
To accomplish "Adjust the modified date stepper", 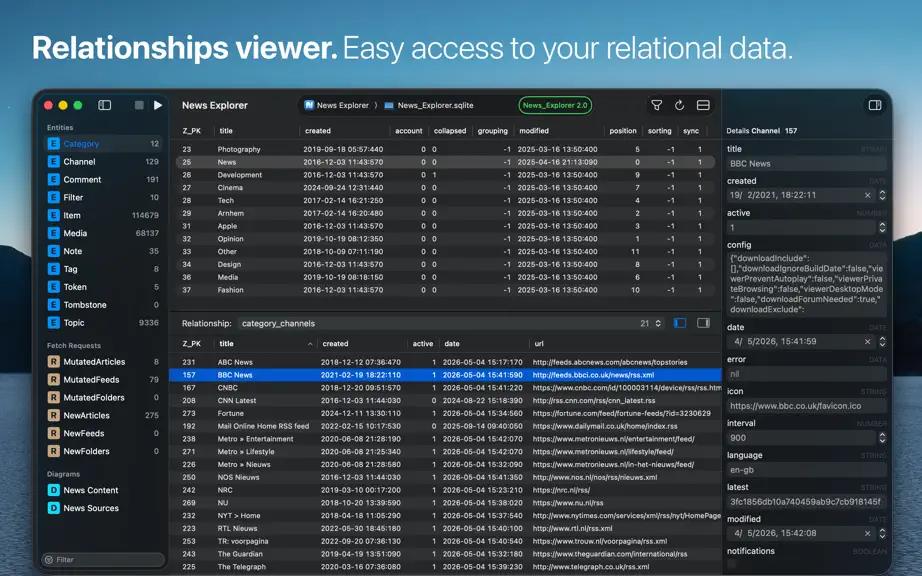I will tap(882, 534).
